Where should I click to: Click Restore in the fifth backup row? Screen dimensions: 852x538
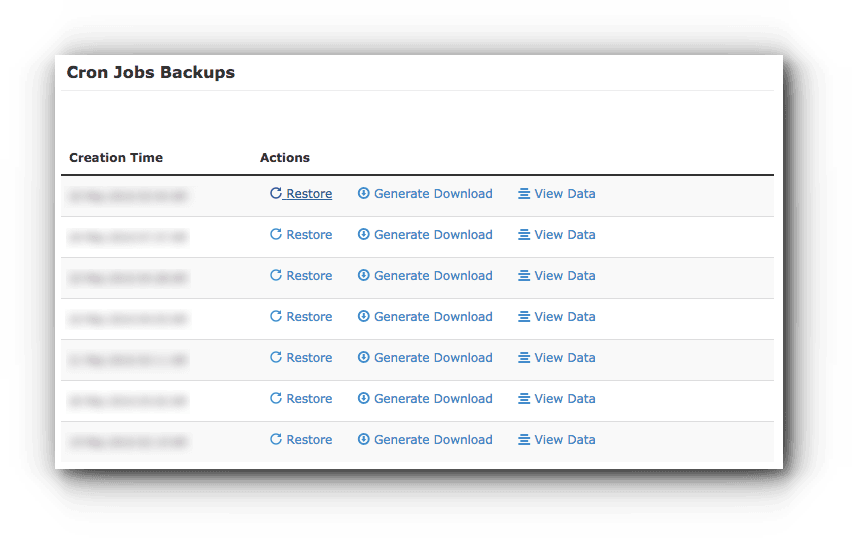point(301,358)
